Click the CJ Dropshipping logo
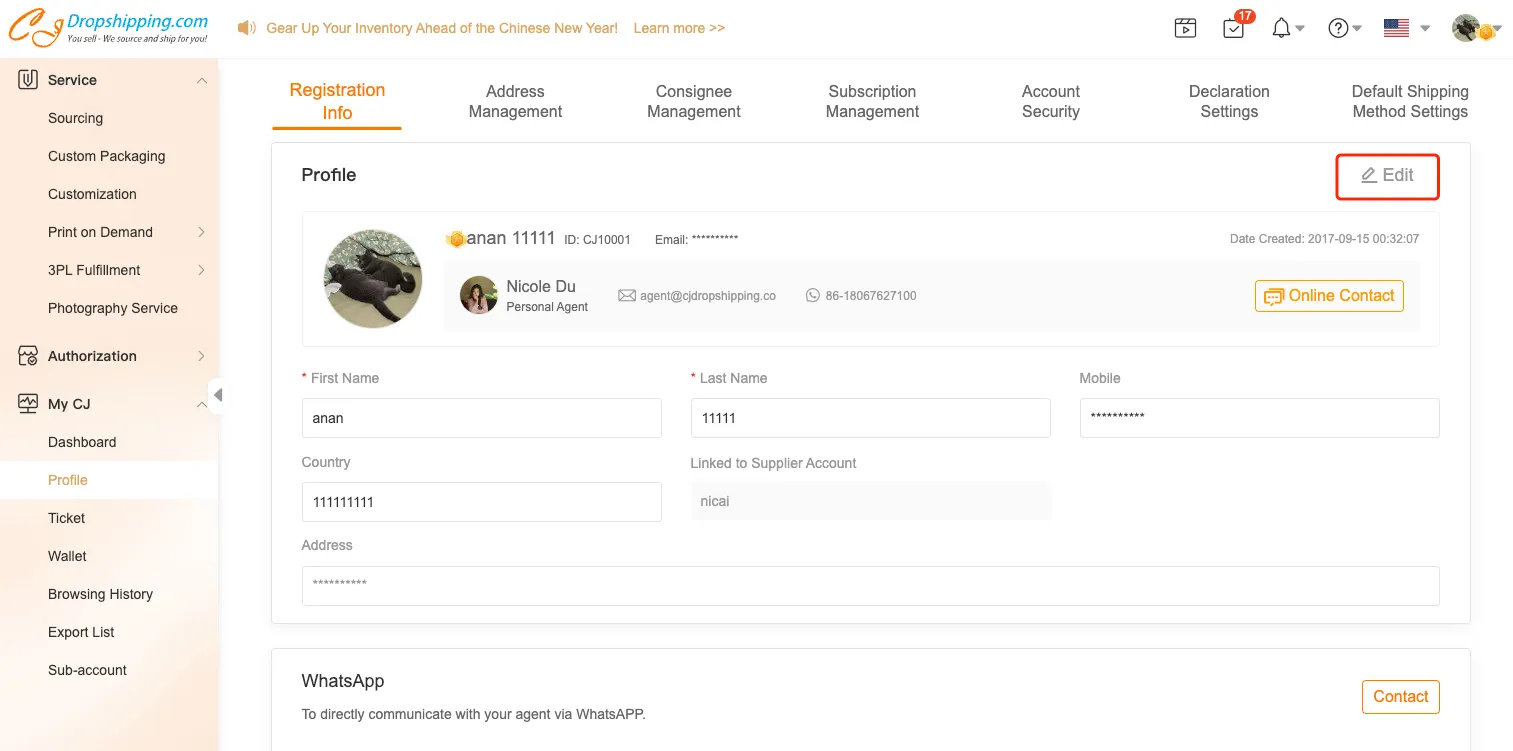 [x=109, y=28]
